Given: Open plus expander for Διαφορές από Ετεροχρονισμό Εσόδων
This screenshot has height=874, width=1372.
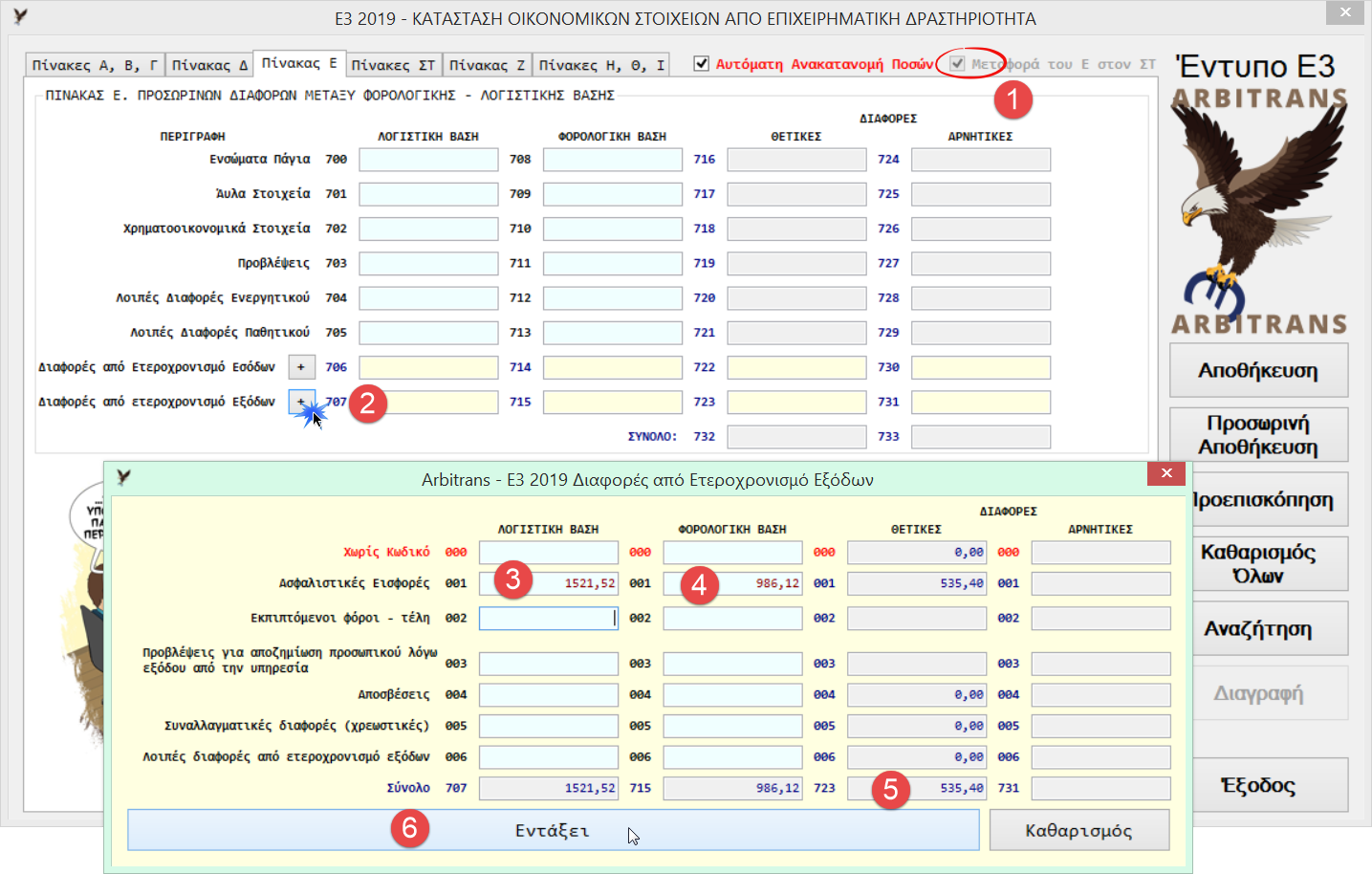Looking at the screenshot, I should tap(301, 367).
